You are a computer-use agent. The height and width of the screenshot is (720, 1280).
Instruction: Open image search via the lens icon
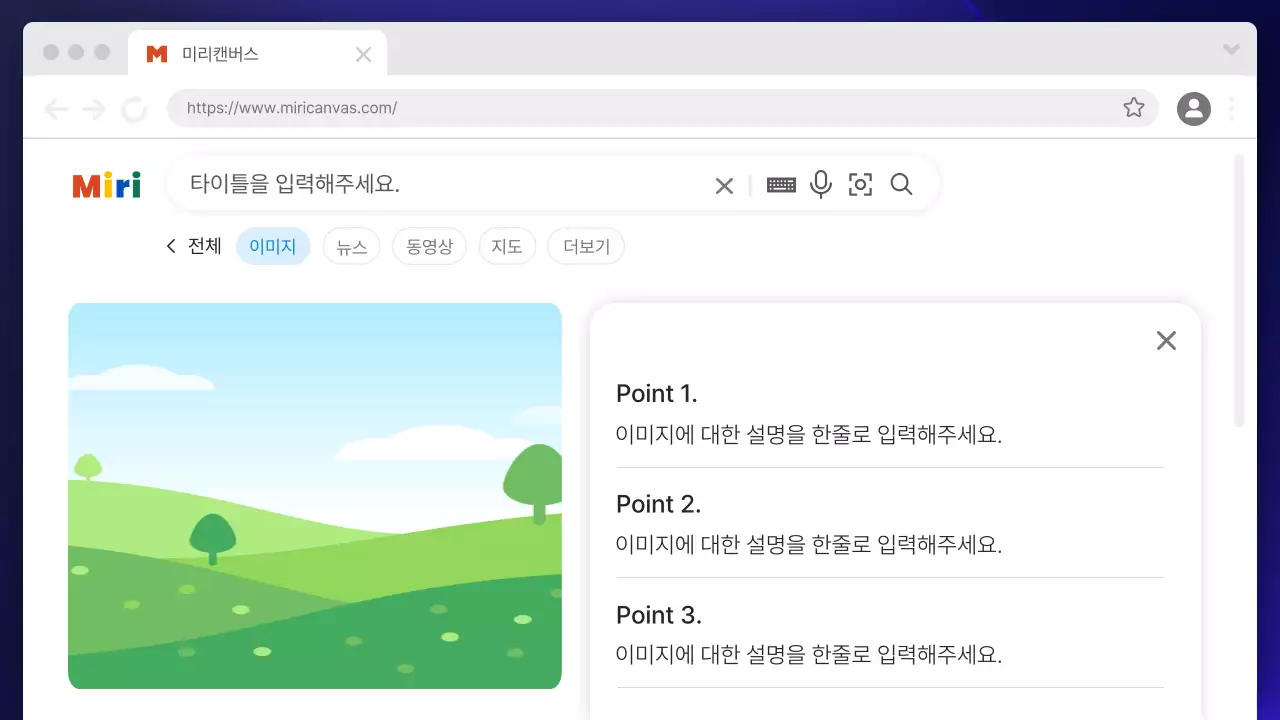[x=860, y=184]
